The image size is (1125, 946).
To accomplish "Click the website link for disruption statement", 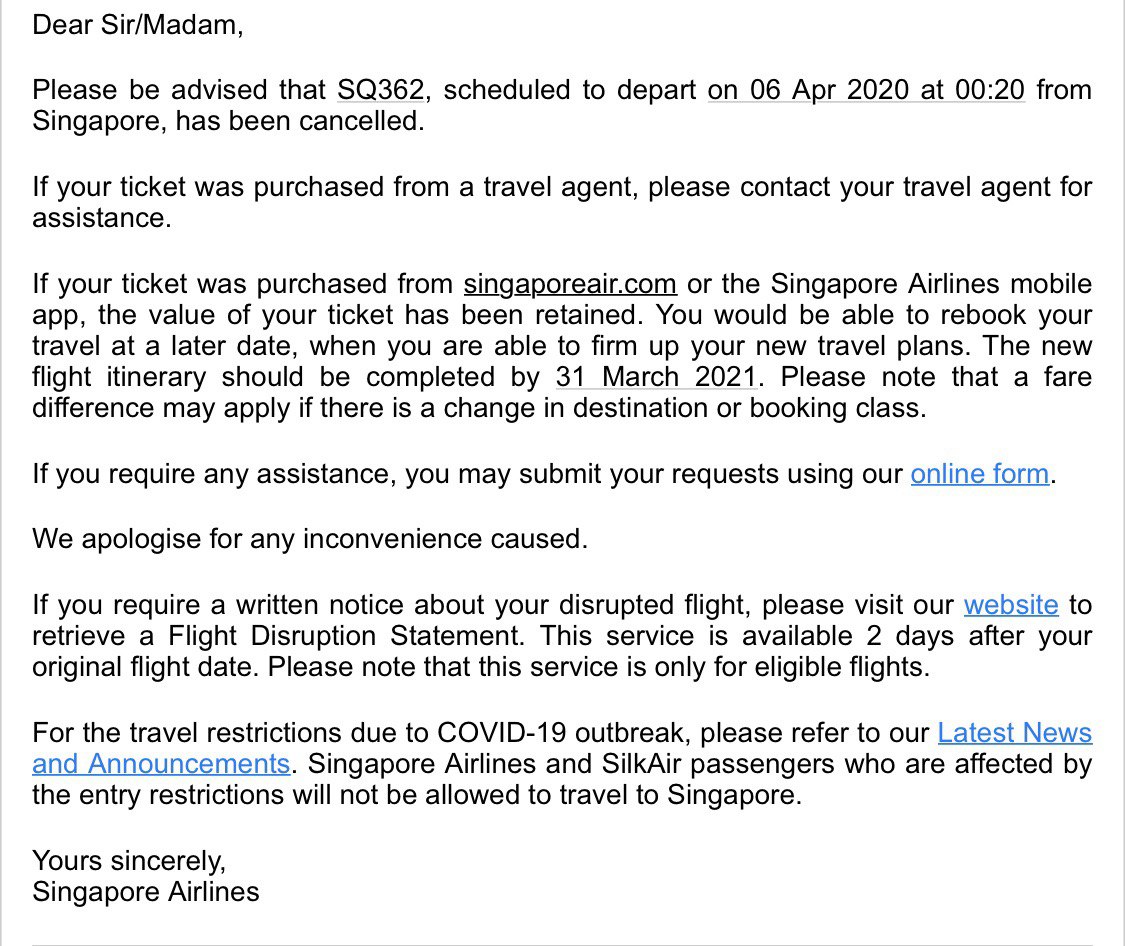I will (x=1010, y=605).
